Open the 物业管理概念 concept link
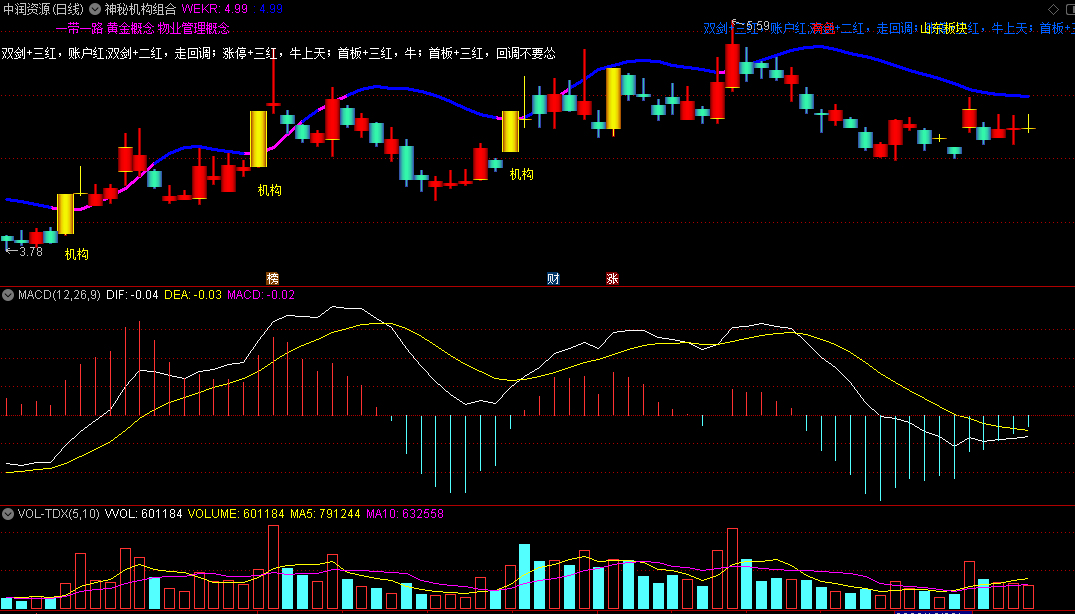This screenshot has height=614, width=1075. 193,29
